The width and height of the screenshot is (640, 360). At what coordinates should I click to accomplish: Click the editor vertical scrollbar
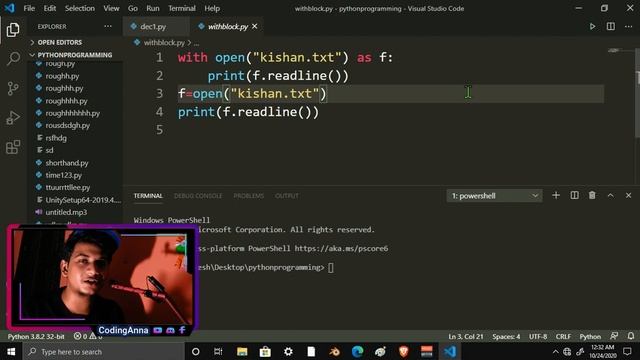click(x=637, y=94)
